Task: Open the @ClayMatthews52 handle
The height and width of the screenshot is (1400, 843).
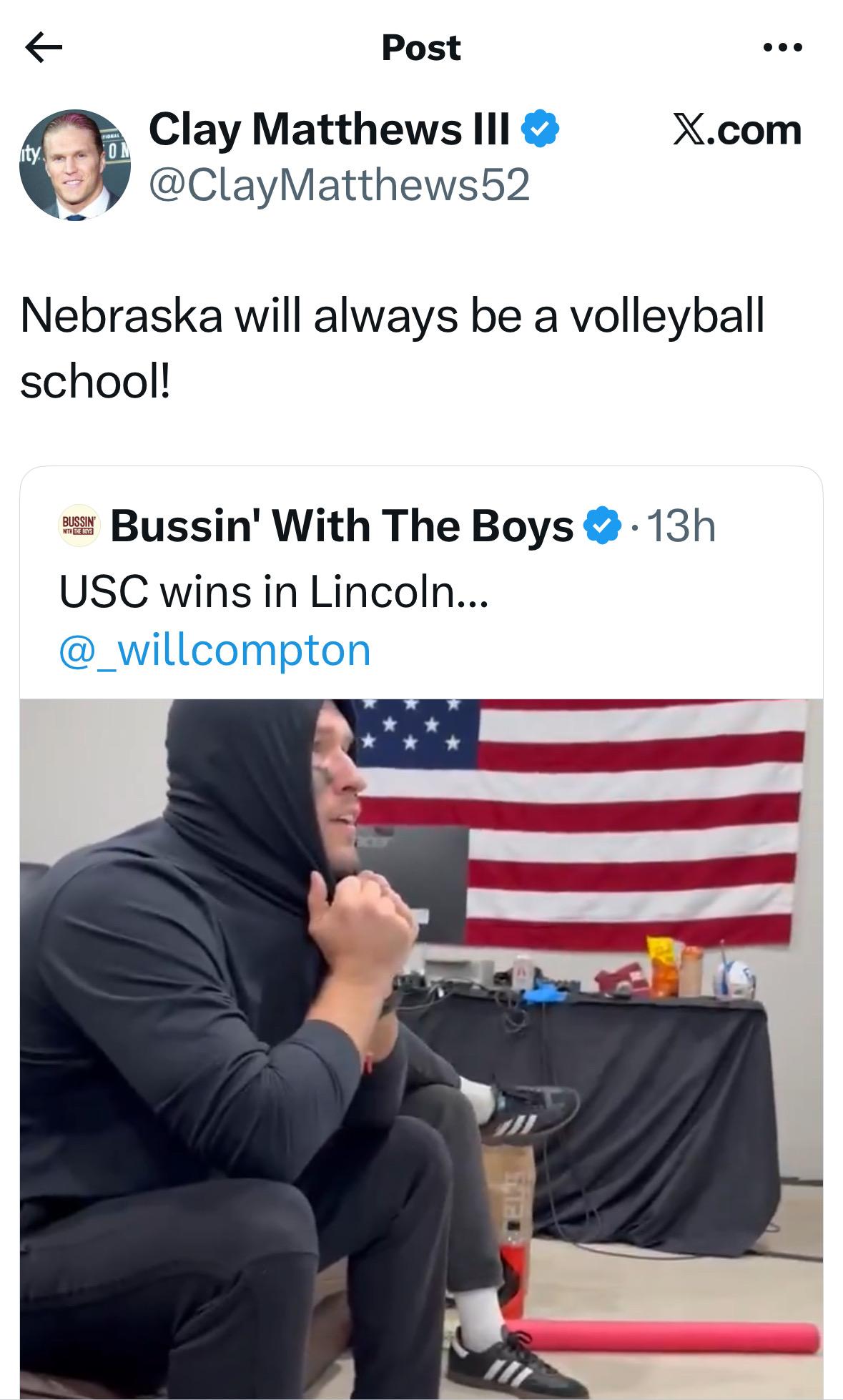Action: click(x=339, y=185)
